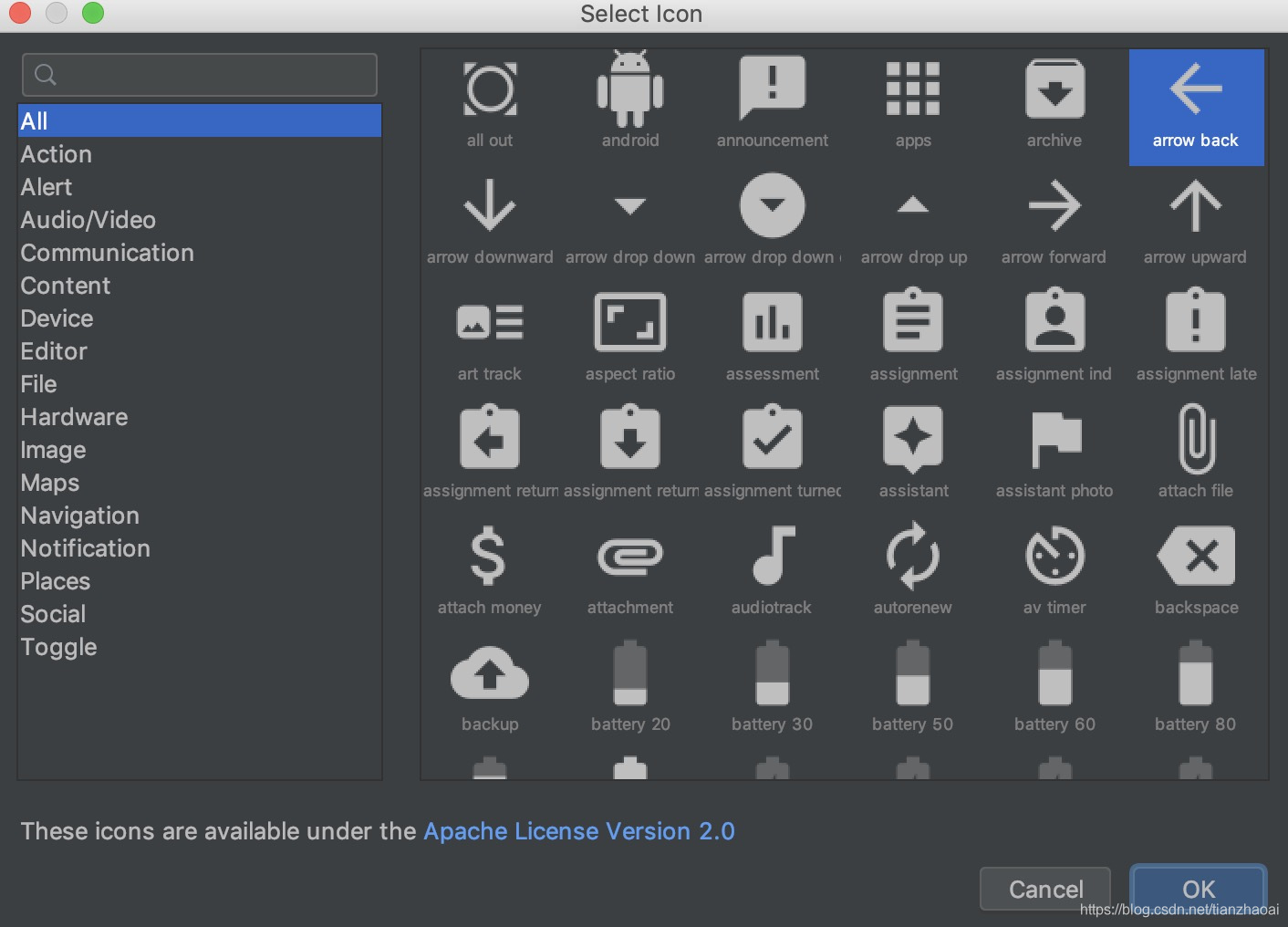
Task: Select the aspect ratio icon
Action: click(x=630, y=322)
